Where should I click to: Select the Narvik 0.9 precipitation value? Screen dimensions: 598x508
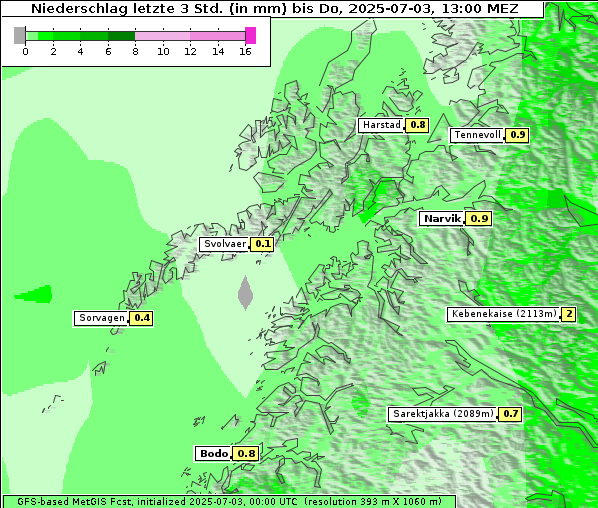(479, 219)
